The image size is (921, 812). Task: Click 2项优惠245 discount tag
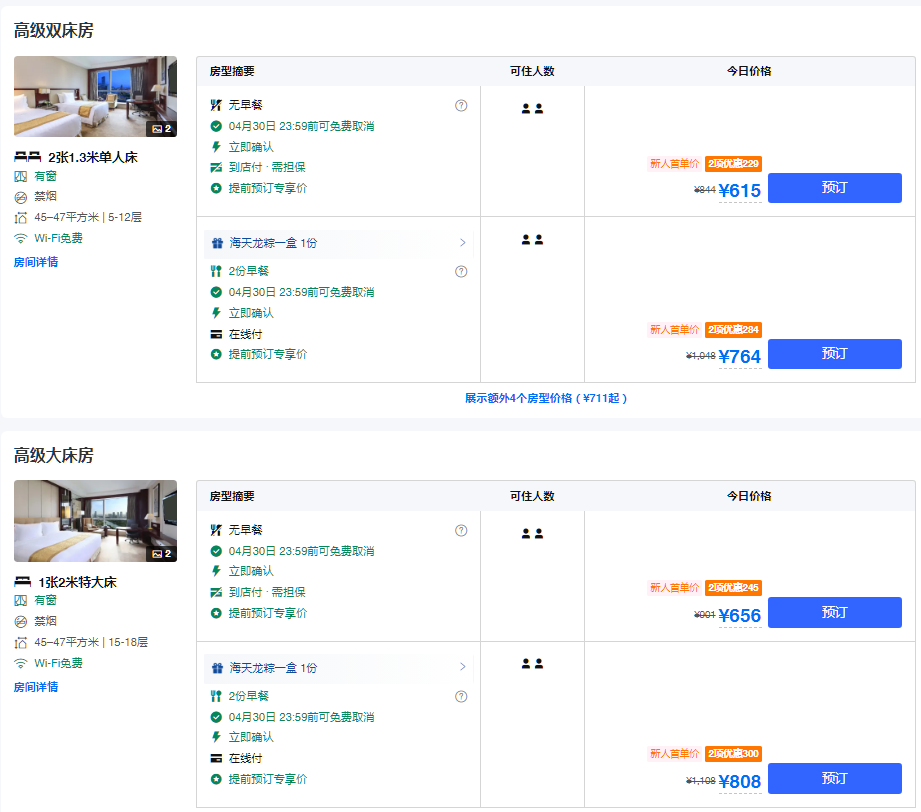coord(733,588)
